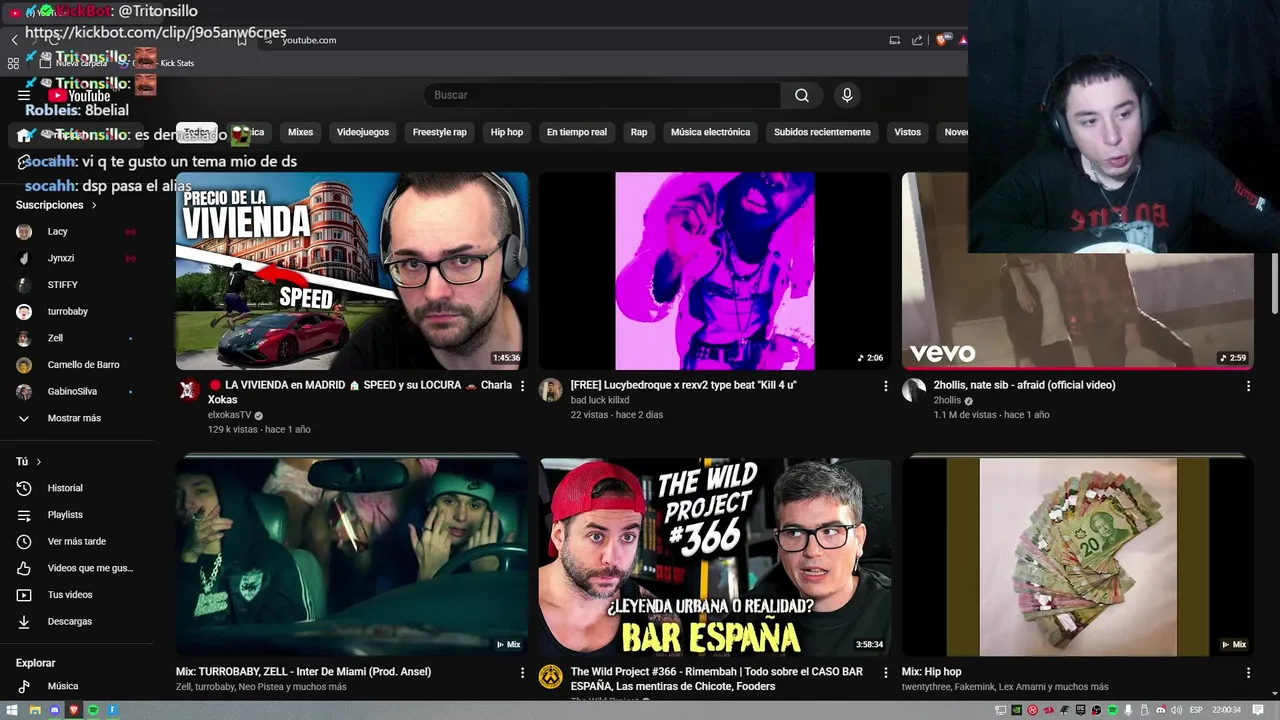Image resolution: width=1280 pixels, height=720 pixels.
Task: Select the Mixes filter chip
Action: tap(300, 132)
